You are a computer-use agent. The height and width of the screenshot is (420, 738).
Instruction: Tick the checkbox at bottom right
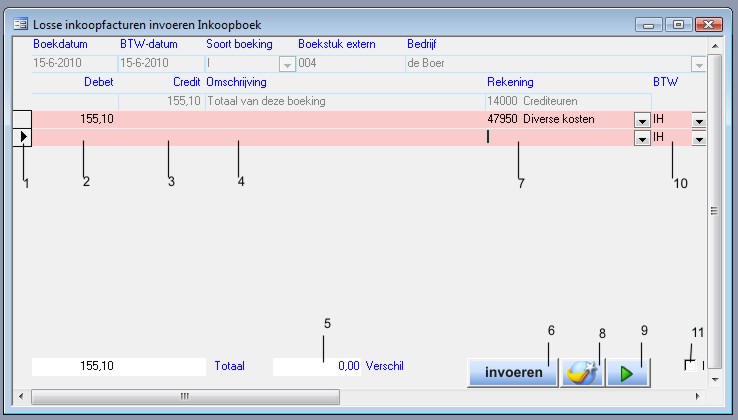(691, 366)
